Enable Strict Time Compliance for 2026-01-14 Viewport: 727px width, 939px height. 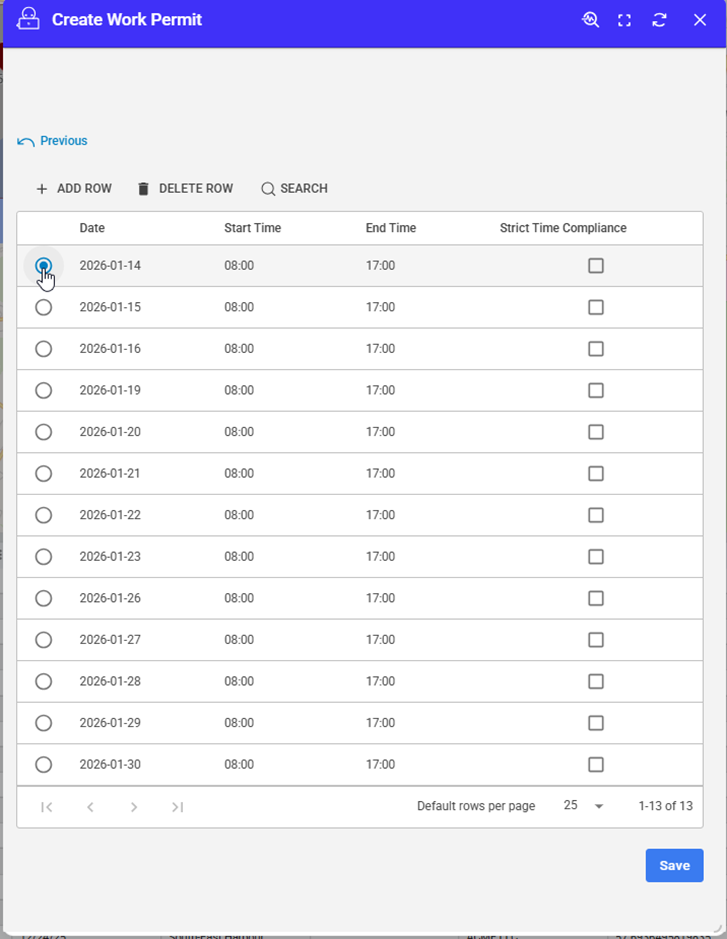coord(596,266)
